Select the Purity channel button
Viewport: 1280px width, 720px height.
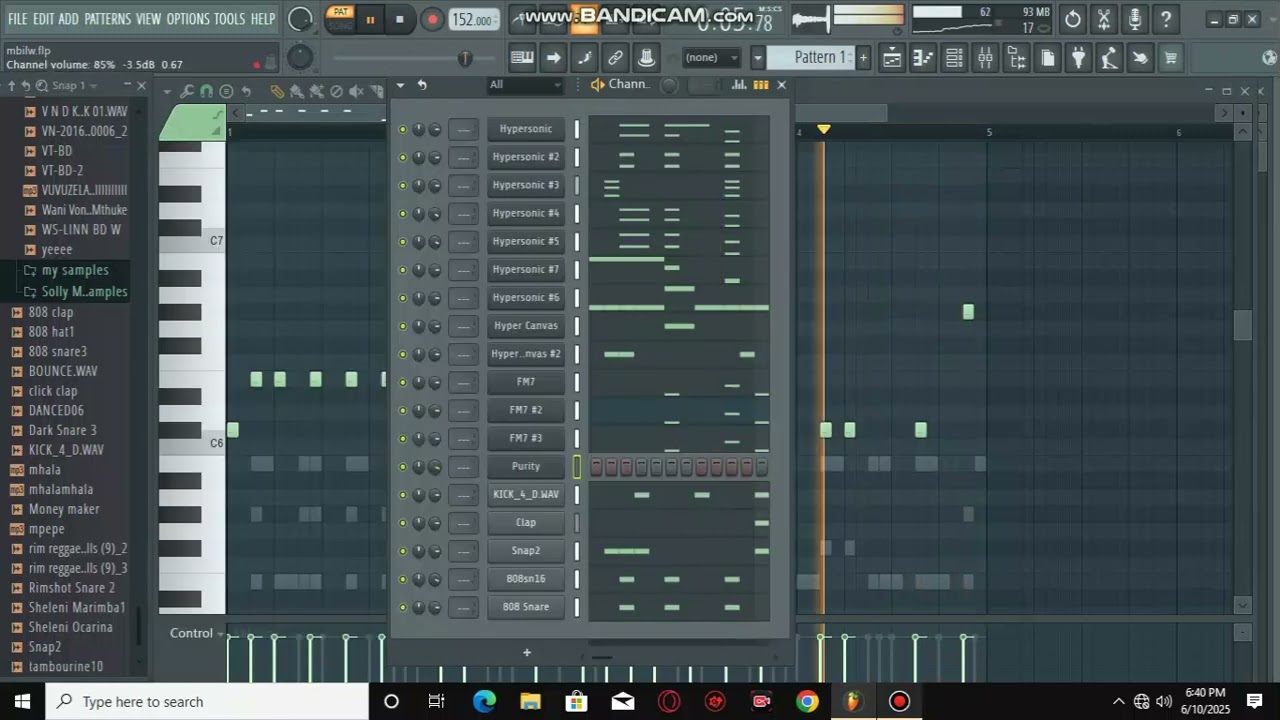[526, 466]
